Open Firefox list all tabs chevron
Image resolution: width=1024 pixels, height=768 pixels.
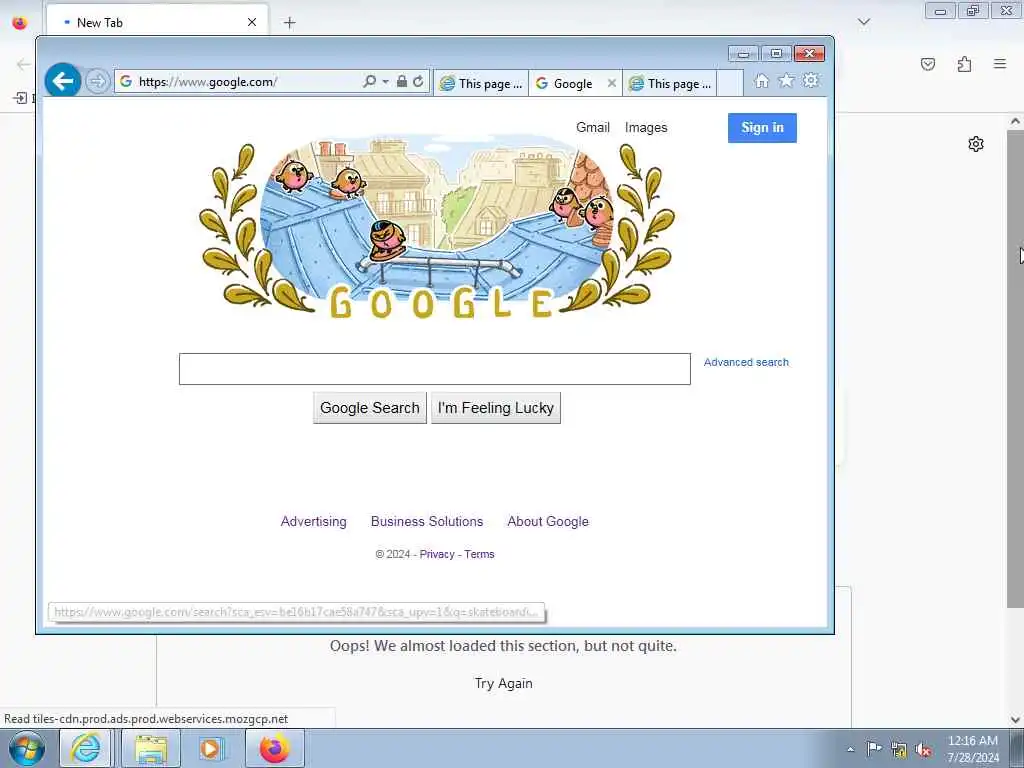[863, 23]
